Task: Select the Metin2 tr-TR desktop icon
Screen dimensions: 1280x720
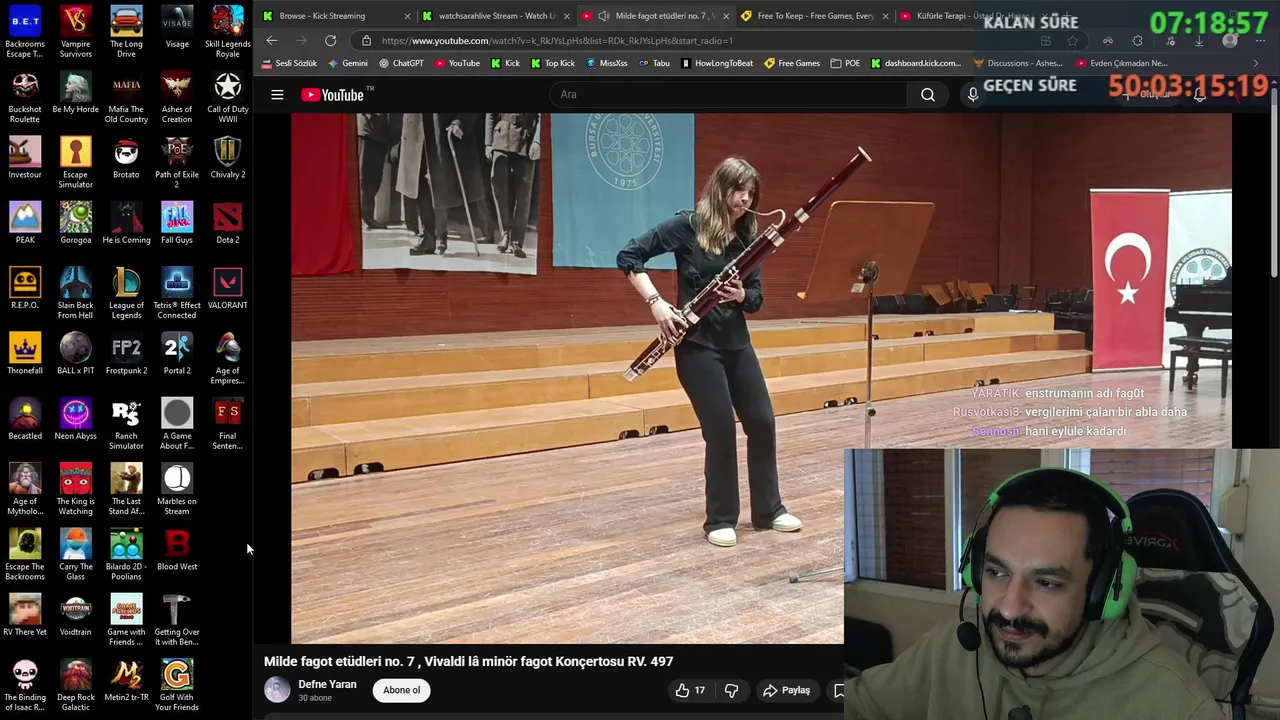Action: 126,681
